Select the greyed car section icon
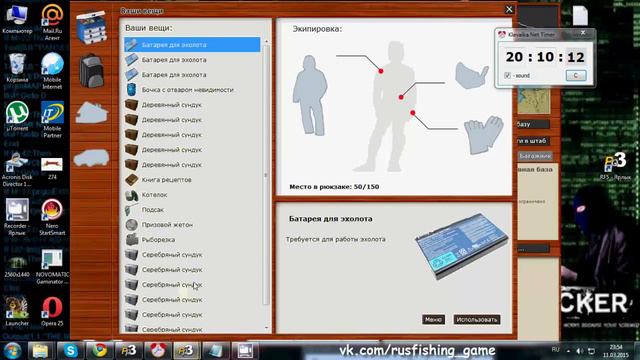Image resolution: width=640 pixels, height=360 pixels. pos(91,158)
